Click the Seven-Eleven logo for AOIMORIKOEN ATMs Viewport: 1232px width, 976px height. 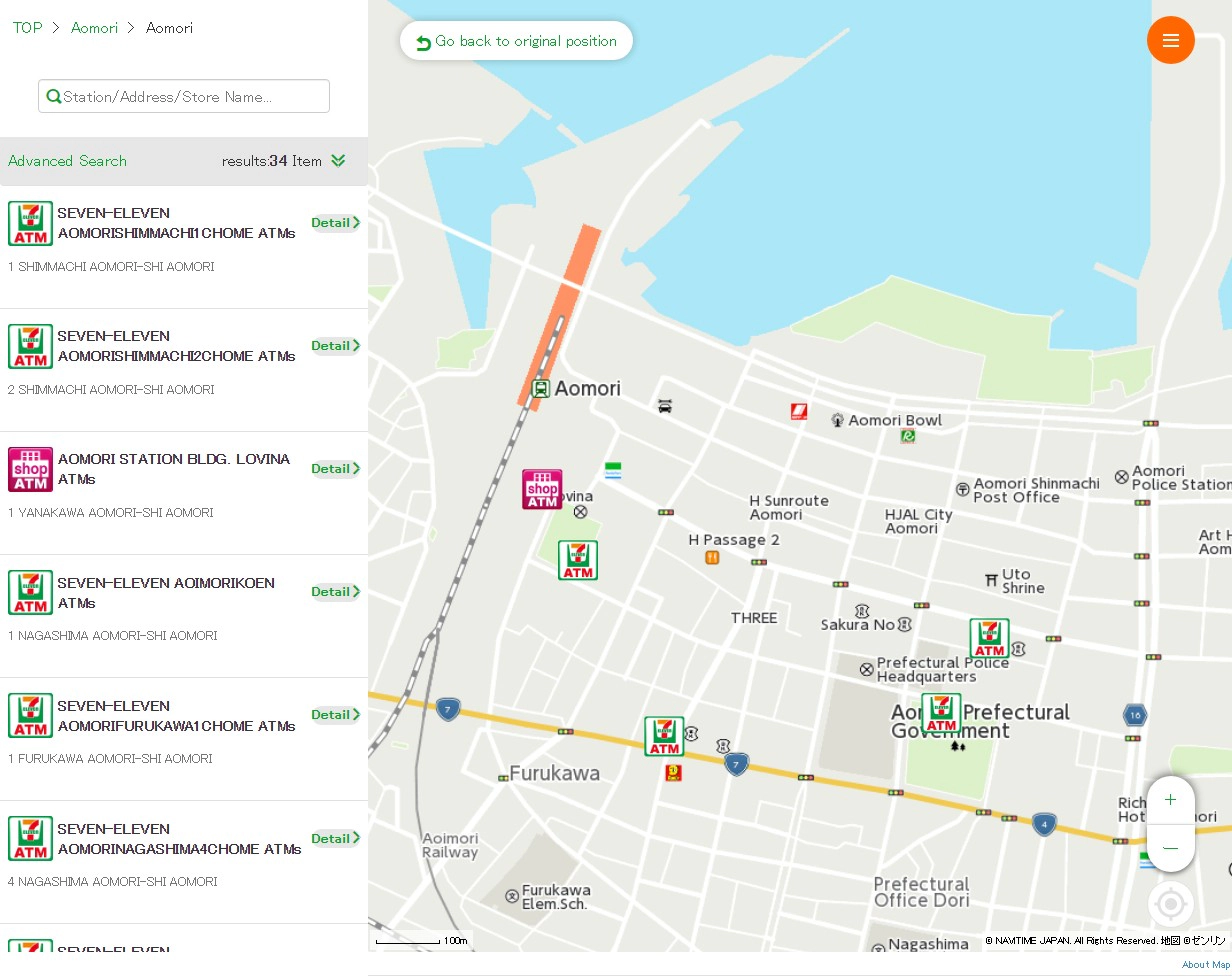point(30,592)
